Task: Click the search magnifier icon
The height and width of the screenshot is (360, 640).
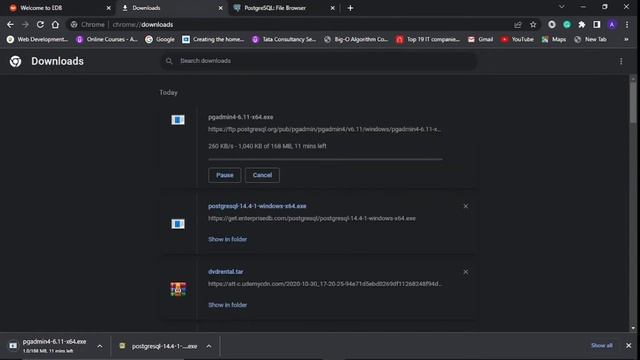Action: (x=169, y=61)
